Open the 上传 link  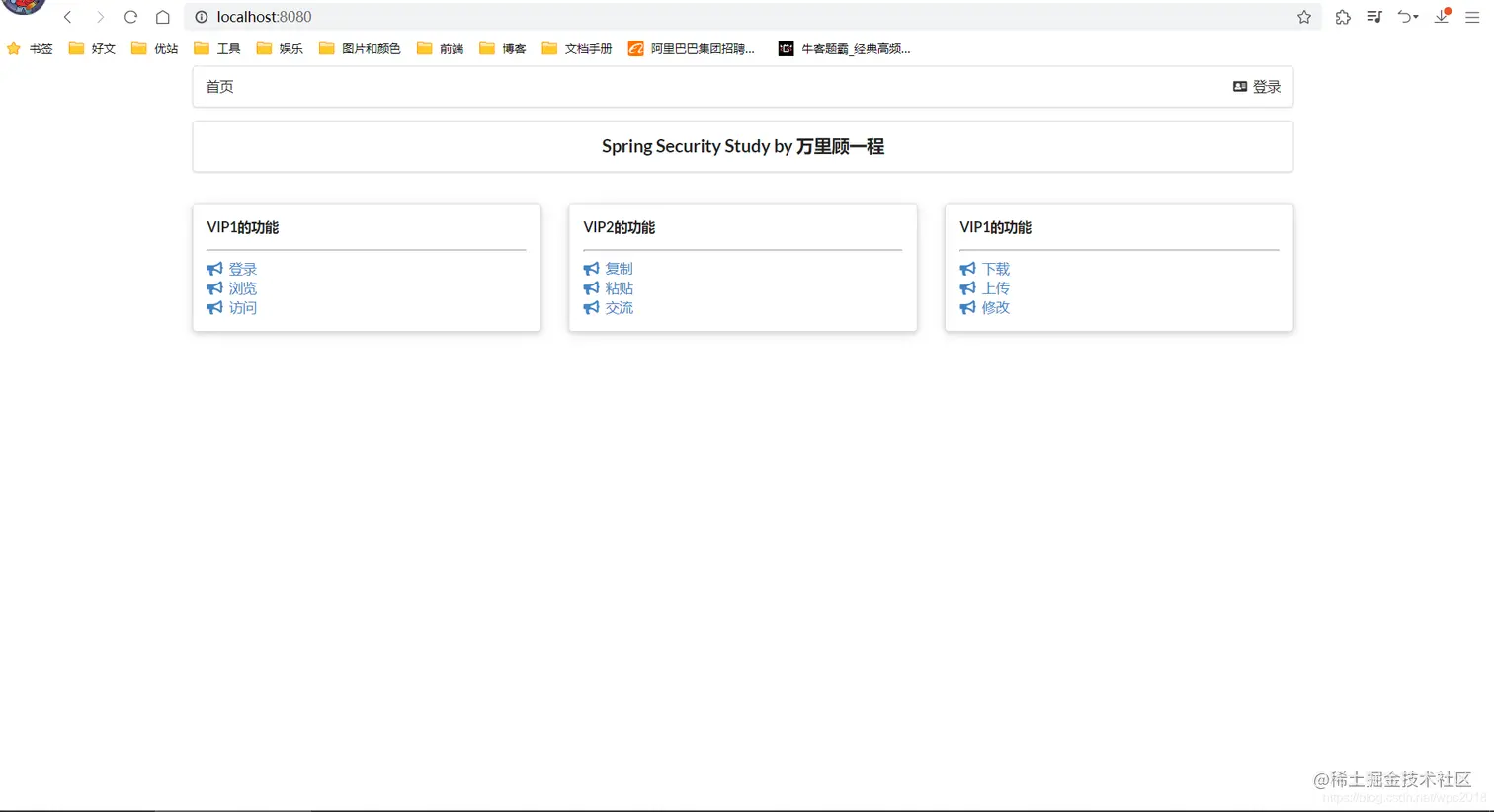[996, 288]
